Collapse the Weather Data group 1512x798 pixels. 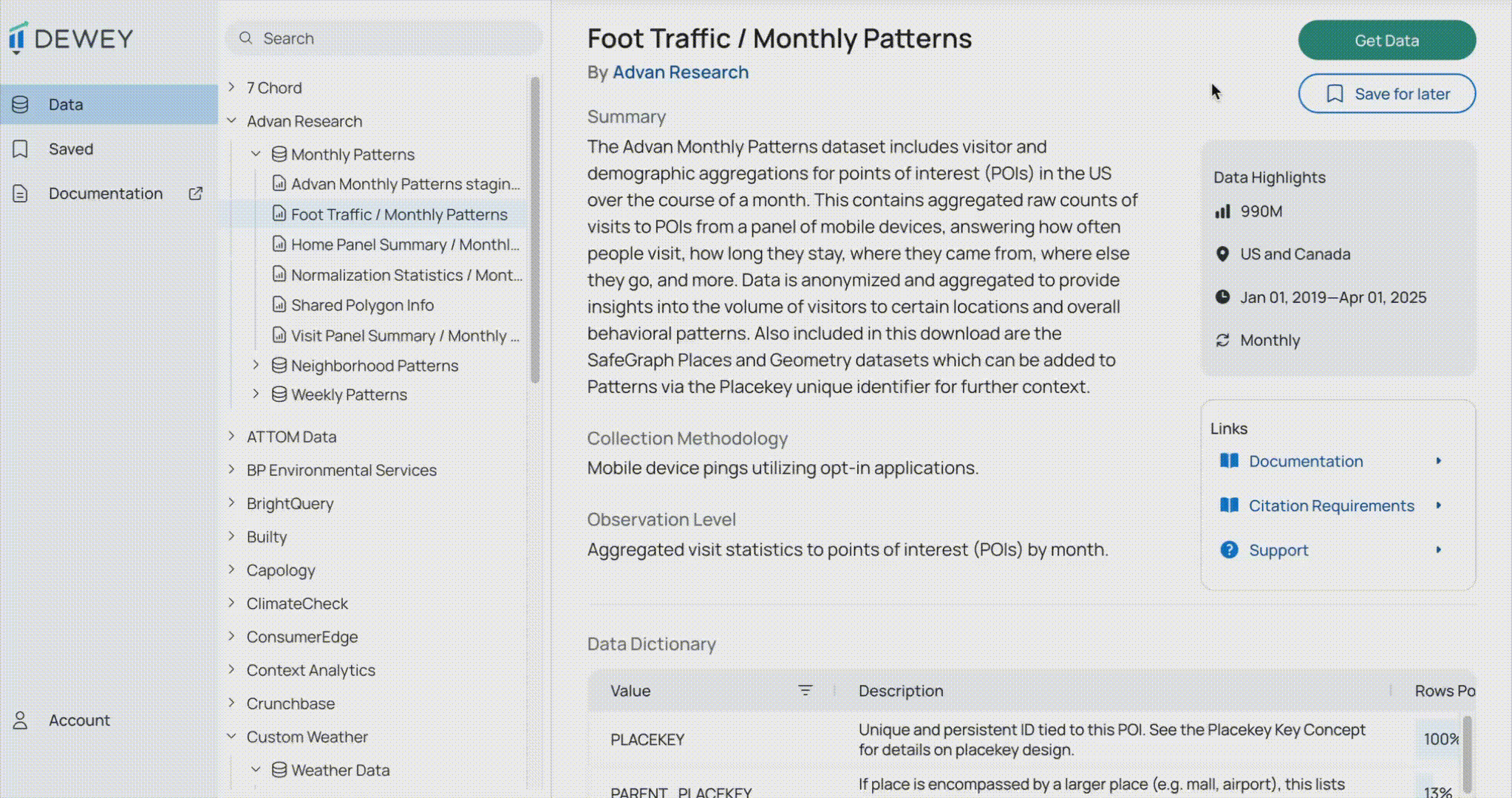(x=256, y=769)
